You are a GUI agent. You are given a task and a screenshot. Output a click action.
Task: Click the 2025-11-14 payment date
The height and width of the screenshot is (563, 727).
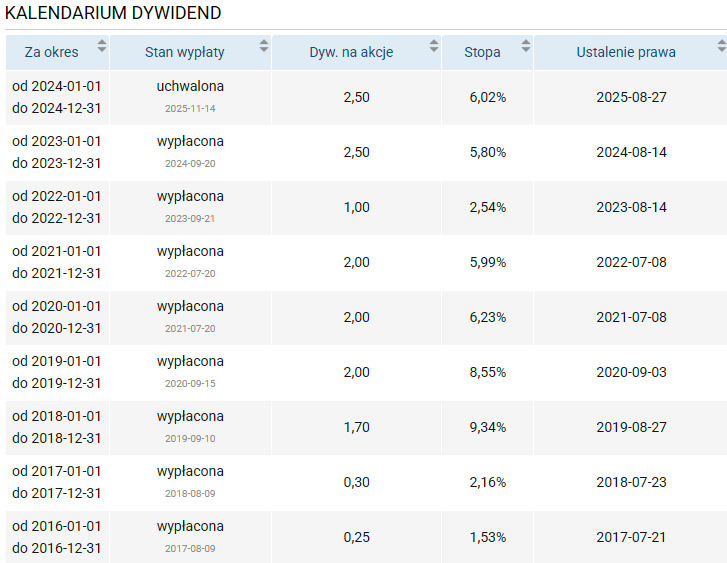click(190, 108)
